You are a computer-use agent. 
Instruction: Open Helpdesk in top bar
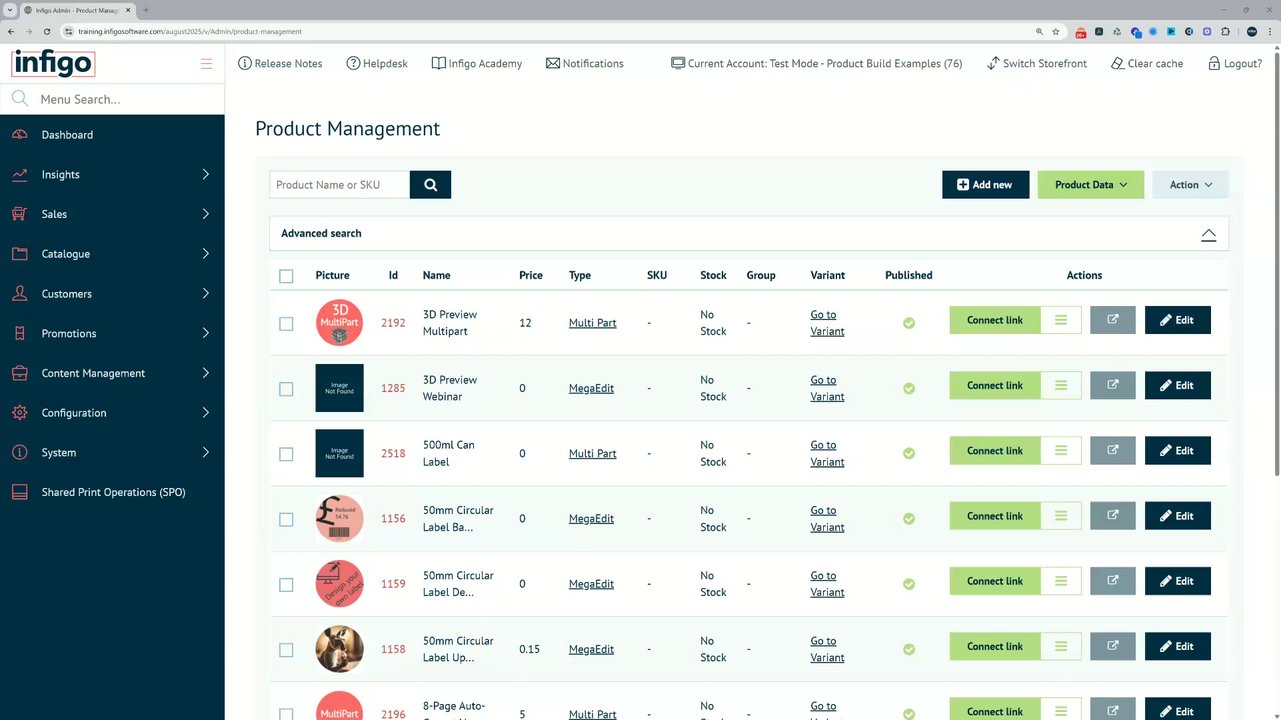(377, 63)
